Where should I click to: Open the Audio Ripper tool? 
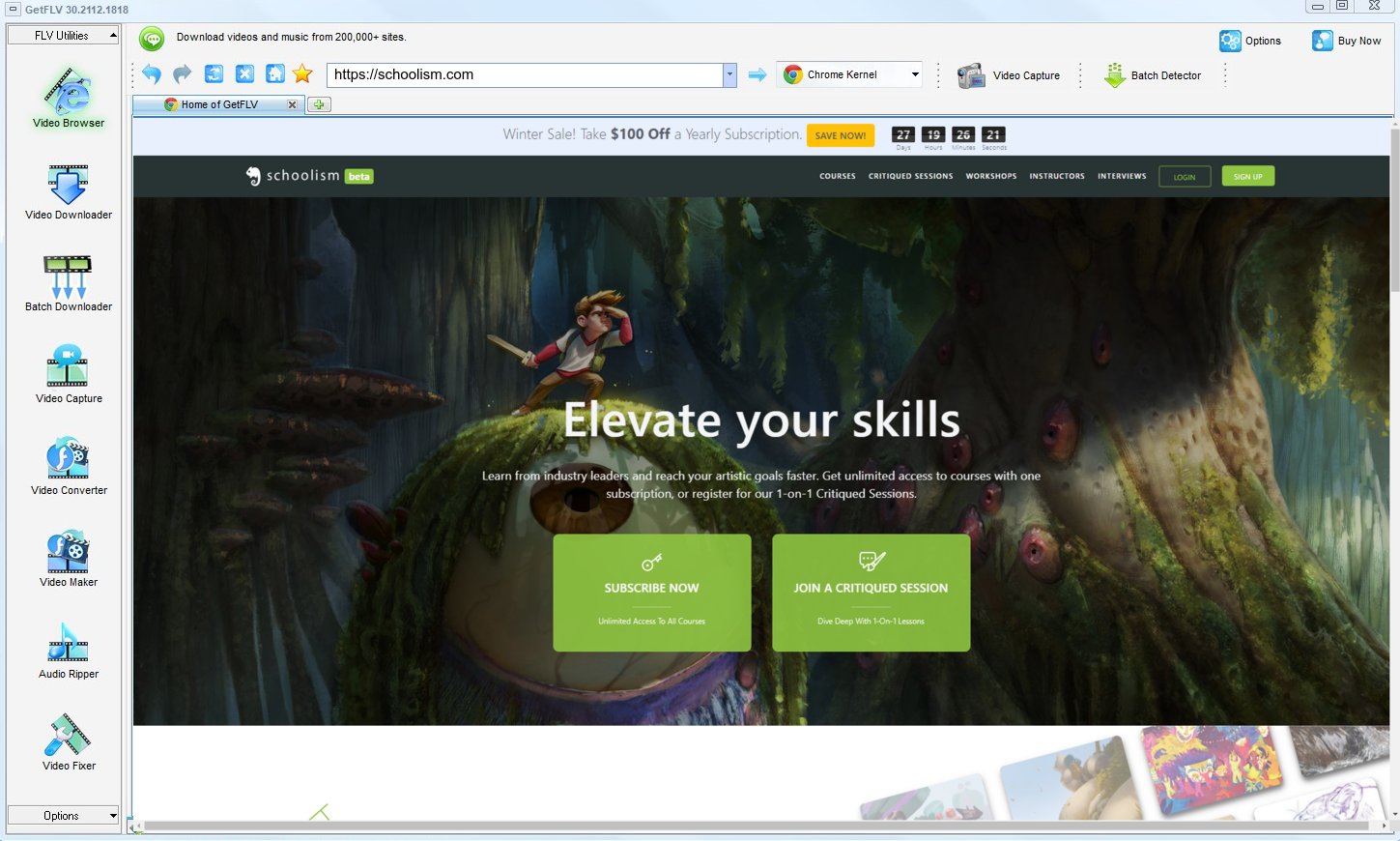coord(69,650)
